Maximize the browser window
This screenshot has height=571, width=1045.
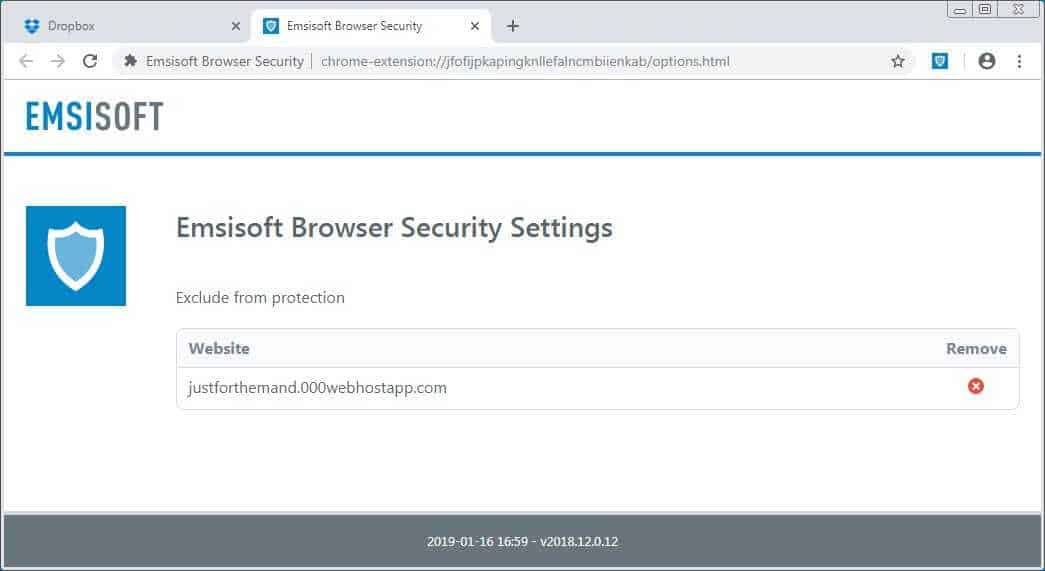point(985,9)
